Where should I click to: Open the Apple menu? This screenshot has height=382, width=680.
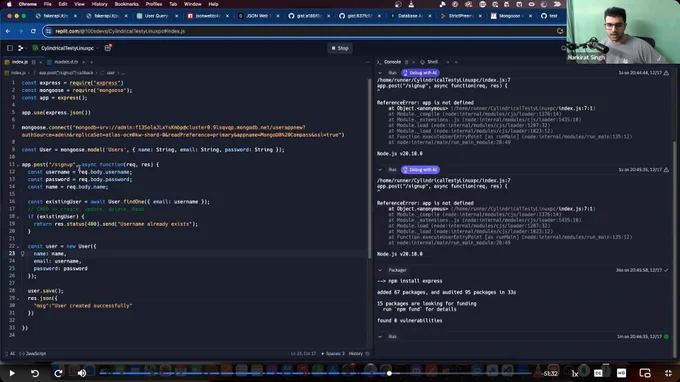pos(9,4)
